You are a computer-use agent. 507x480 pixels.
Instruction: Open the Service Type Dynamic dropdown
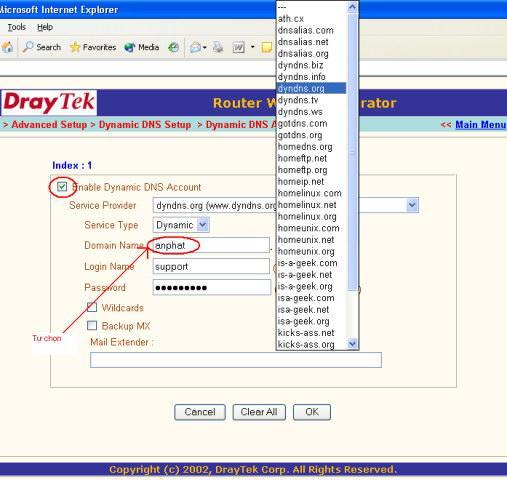pos(181,225)
